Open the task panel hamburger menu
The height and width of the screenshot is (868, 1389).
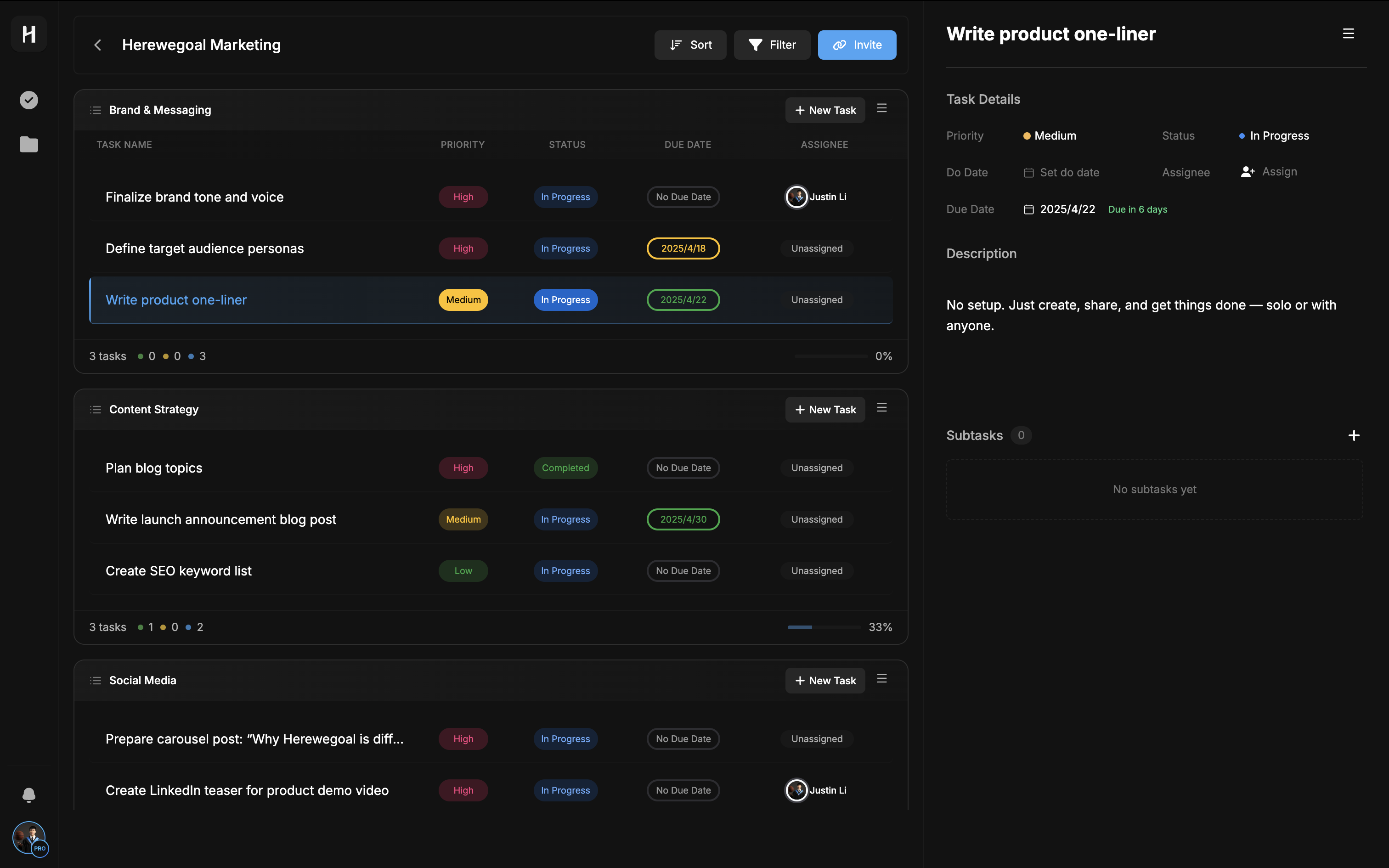(x=1348, y=34)
